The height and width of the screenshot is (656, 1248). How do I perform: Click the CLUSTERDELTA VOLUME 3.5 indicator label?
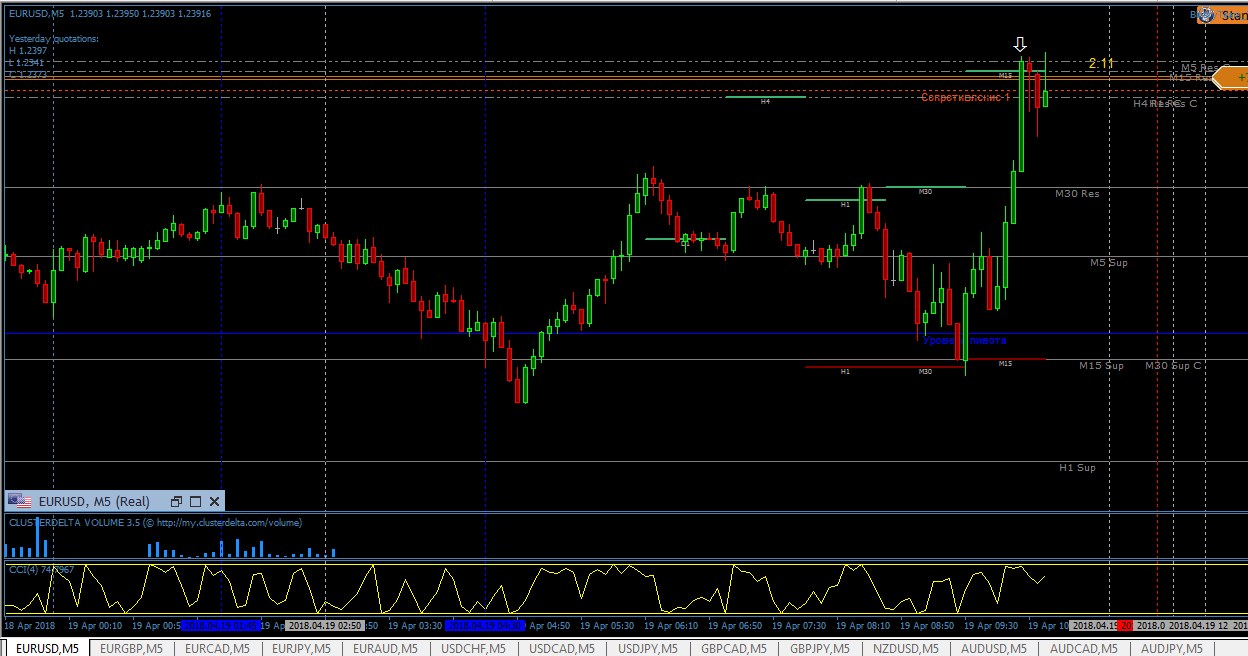tap(155, 522)
